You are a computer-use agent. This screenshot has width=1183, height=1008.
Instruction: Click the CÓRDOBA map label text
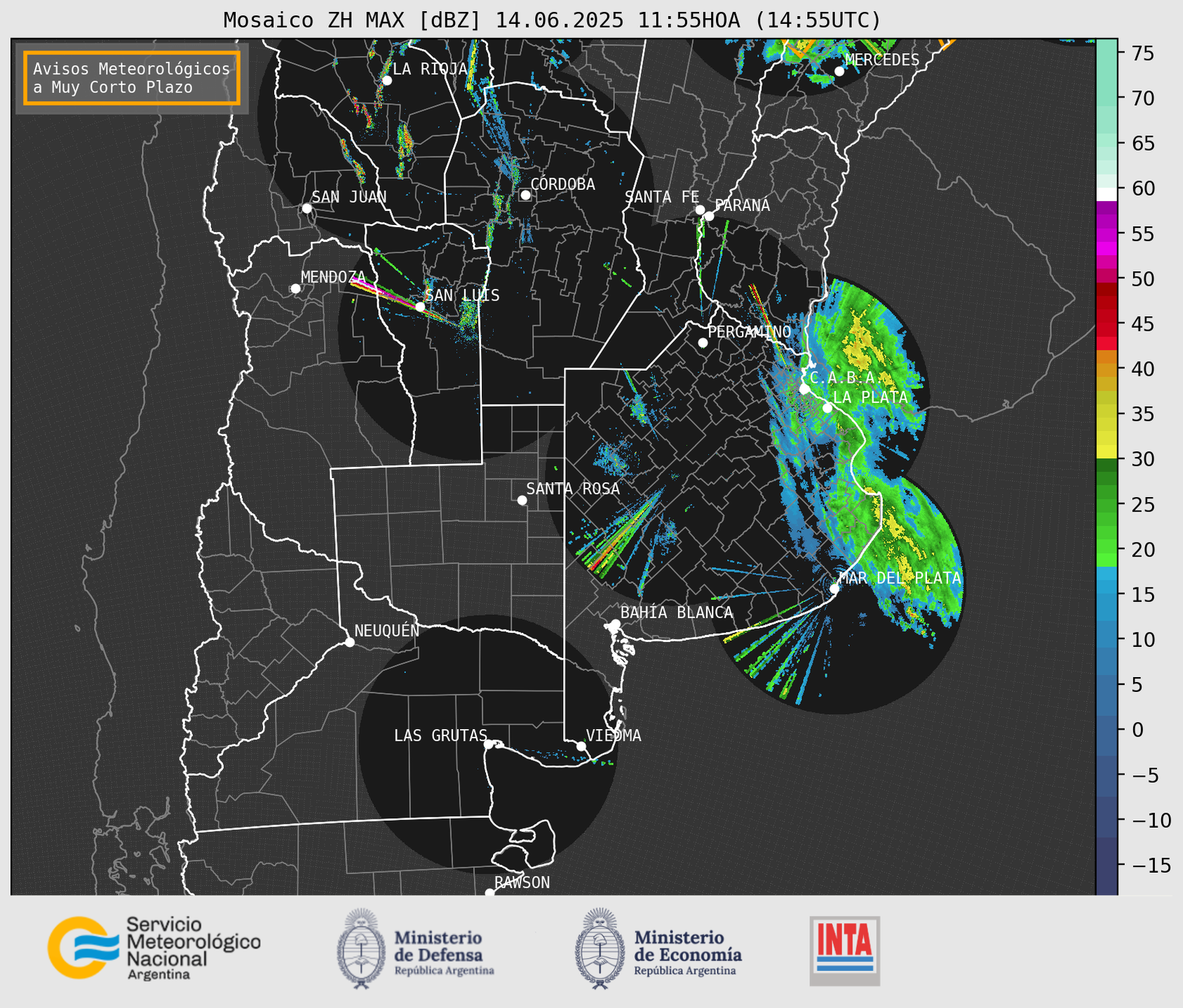(x=562, y=184)
